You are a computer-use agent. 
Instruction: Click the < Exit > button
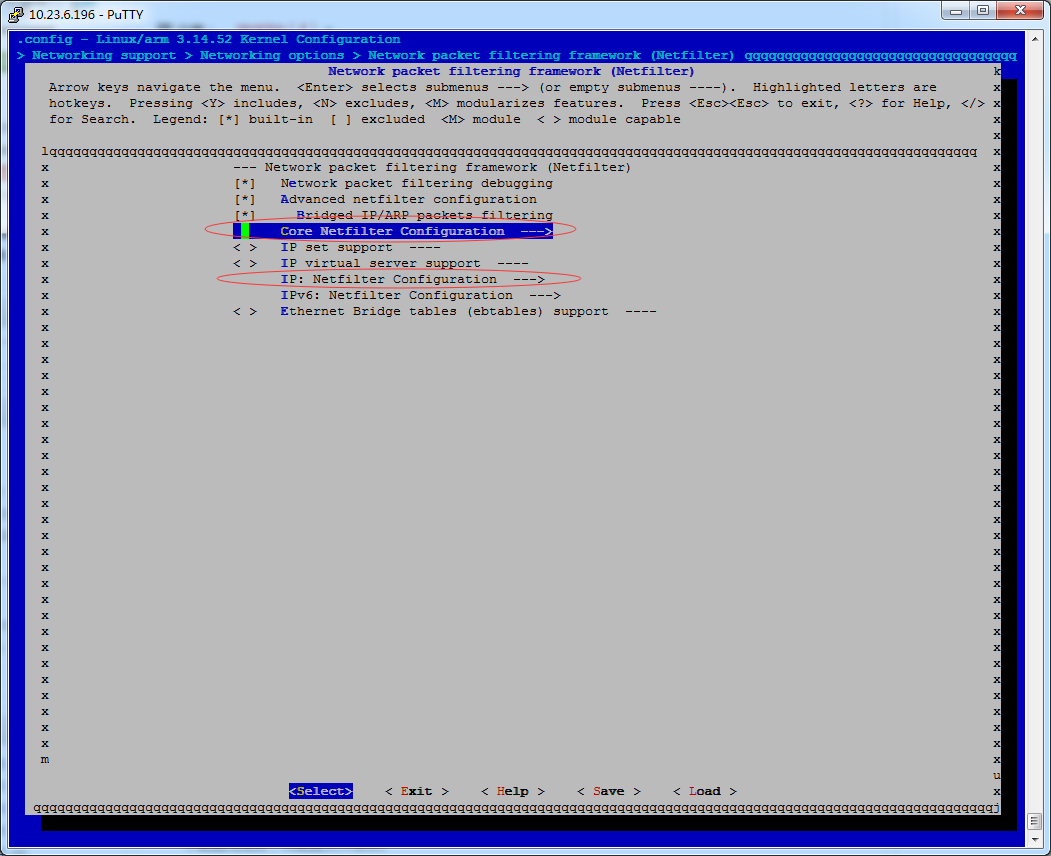(417, 792)
